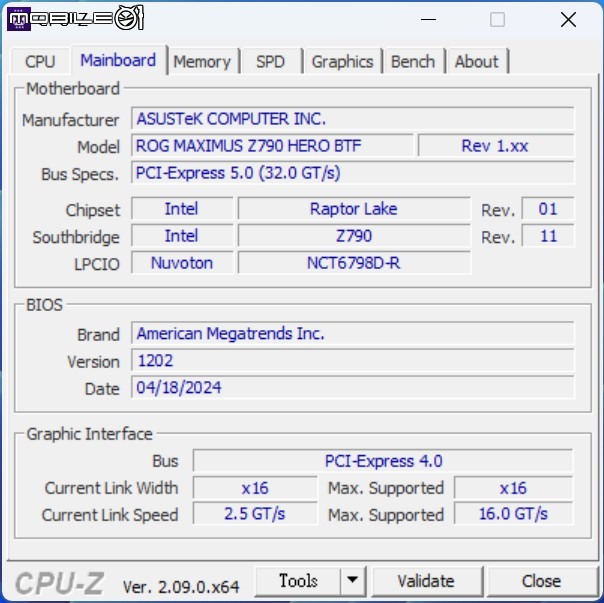
Task: Select the ASUSTeK COMPUTER INC. manufacturer field
Action: click(352, 119)
